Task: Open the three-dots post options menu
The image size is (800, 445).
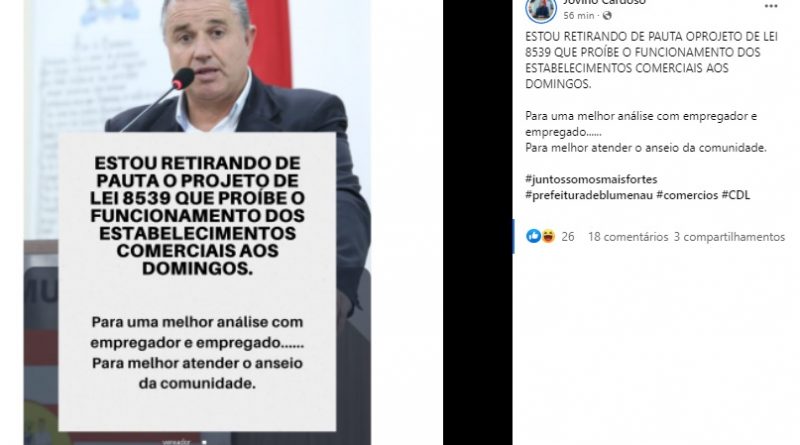Action: tap(770, 7)
